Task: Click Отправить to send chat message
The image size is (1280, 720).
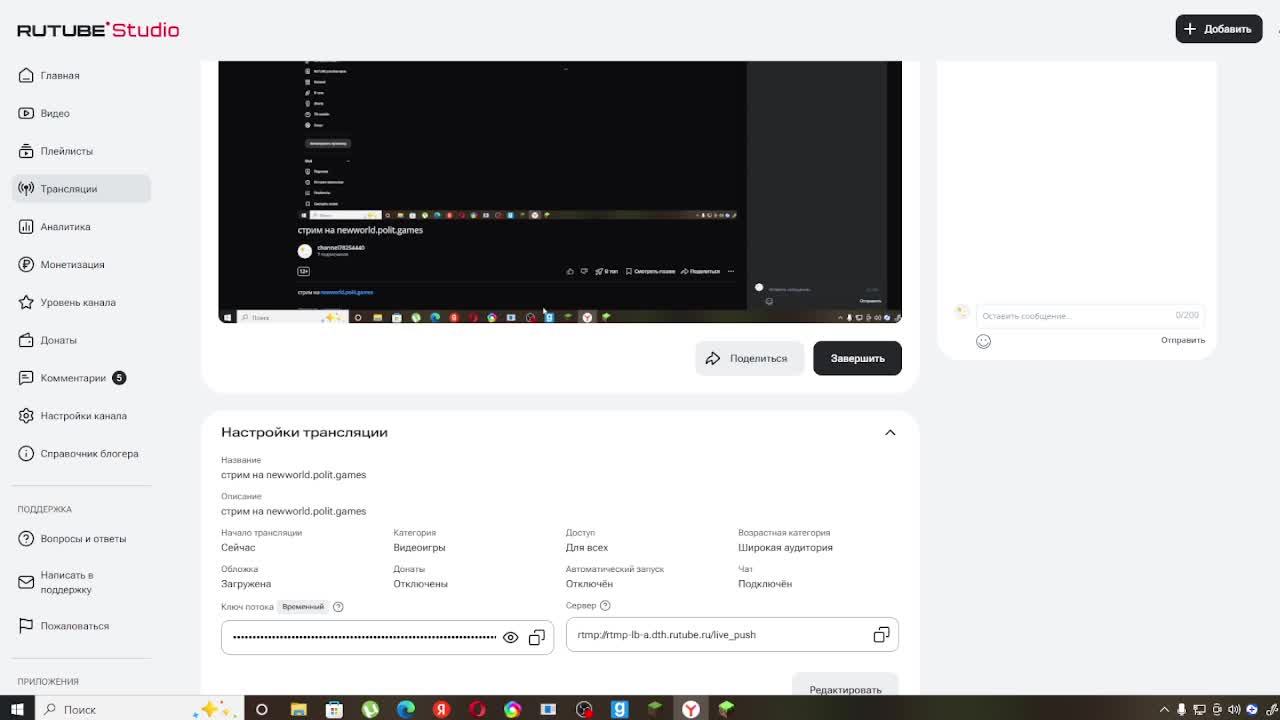Action: (1183, 340)
